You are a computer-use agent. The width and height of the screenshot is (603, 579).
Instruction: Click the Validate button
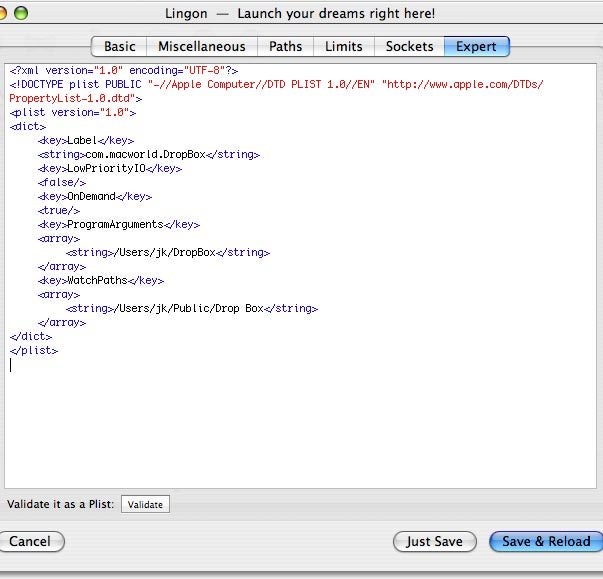(x=145, y=504)
